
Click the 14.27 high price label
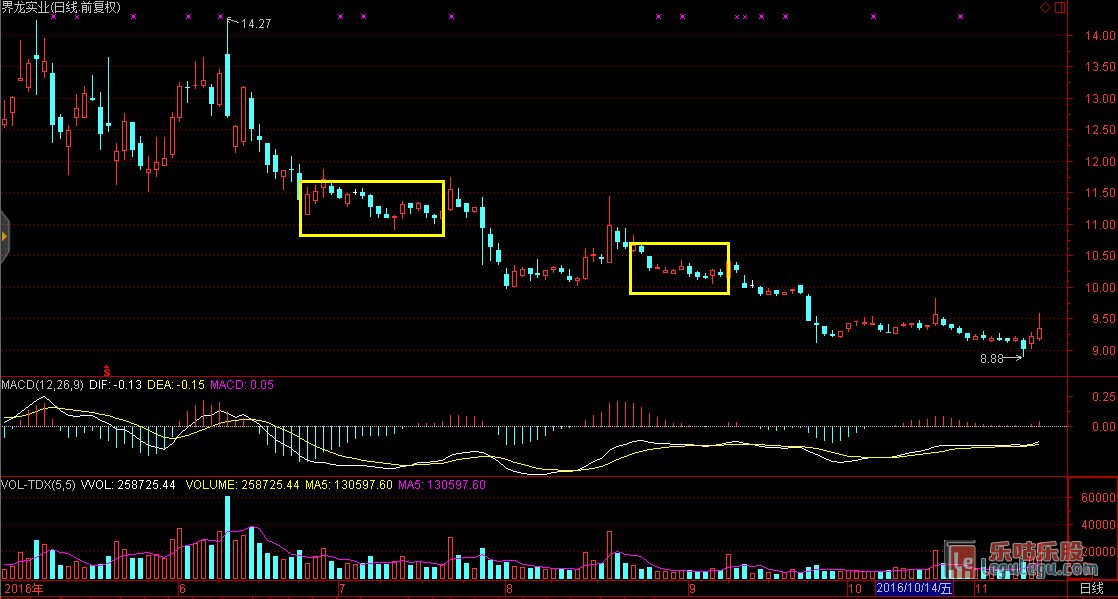(x=256, y=23)
